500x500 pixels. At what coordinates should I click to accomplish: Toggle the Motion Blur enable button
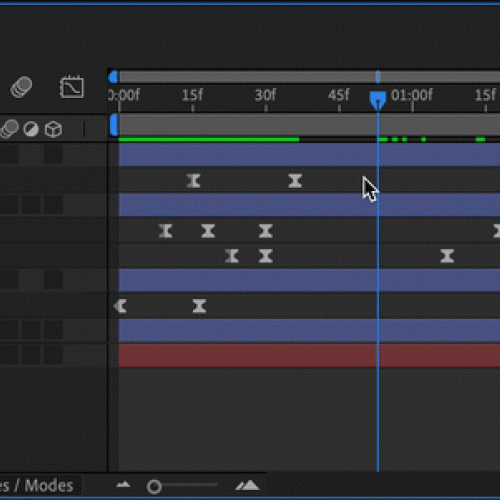click(21, 87)
